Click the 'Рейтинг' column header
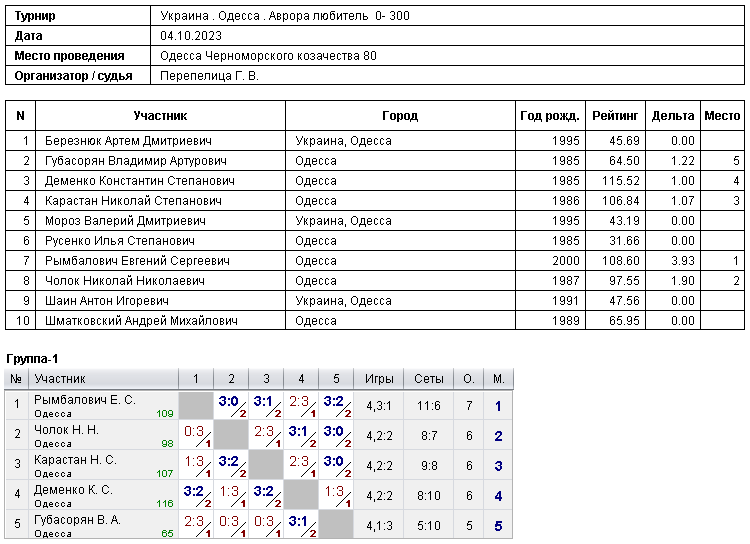This screenshot has height=544, width=750. click(615, 116)
